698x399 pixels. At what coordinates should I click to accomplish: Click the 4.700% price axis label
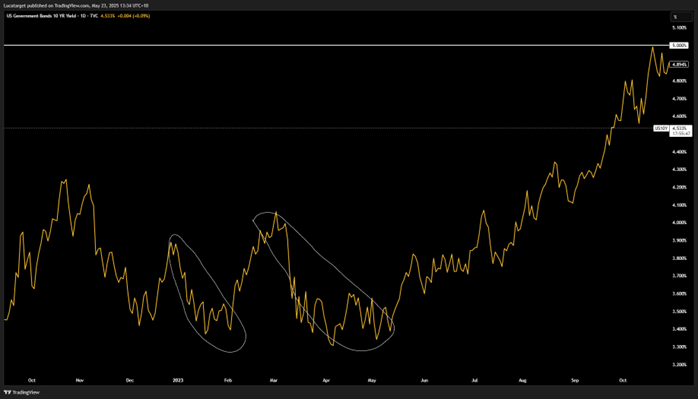pos(679,98)
